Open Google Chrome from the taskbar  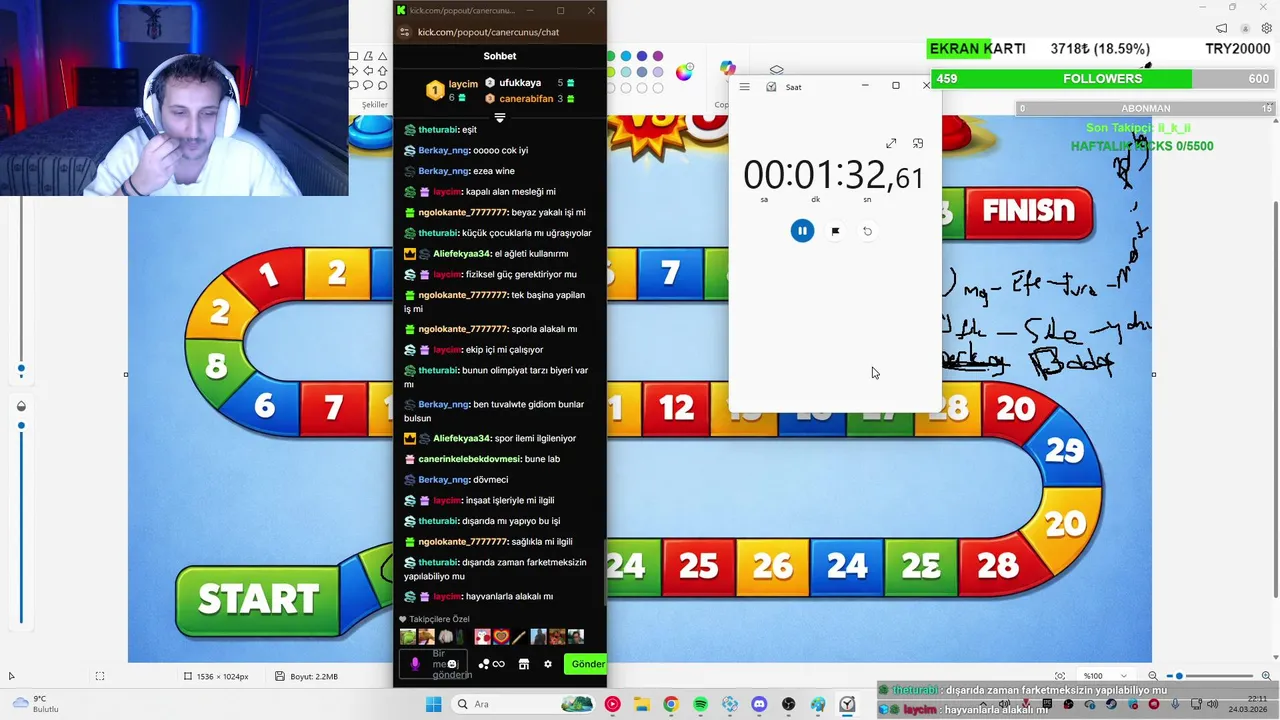671,704
